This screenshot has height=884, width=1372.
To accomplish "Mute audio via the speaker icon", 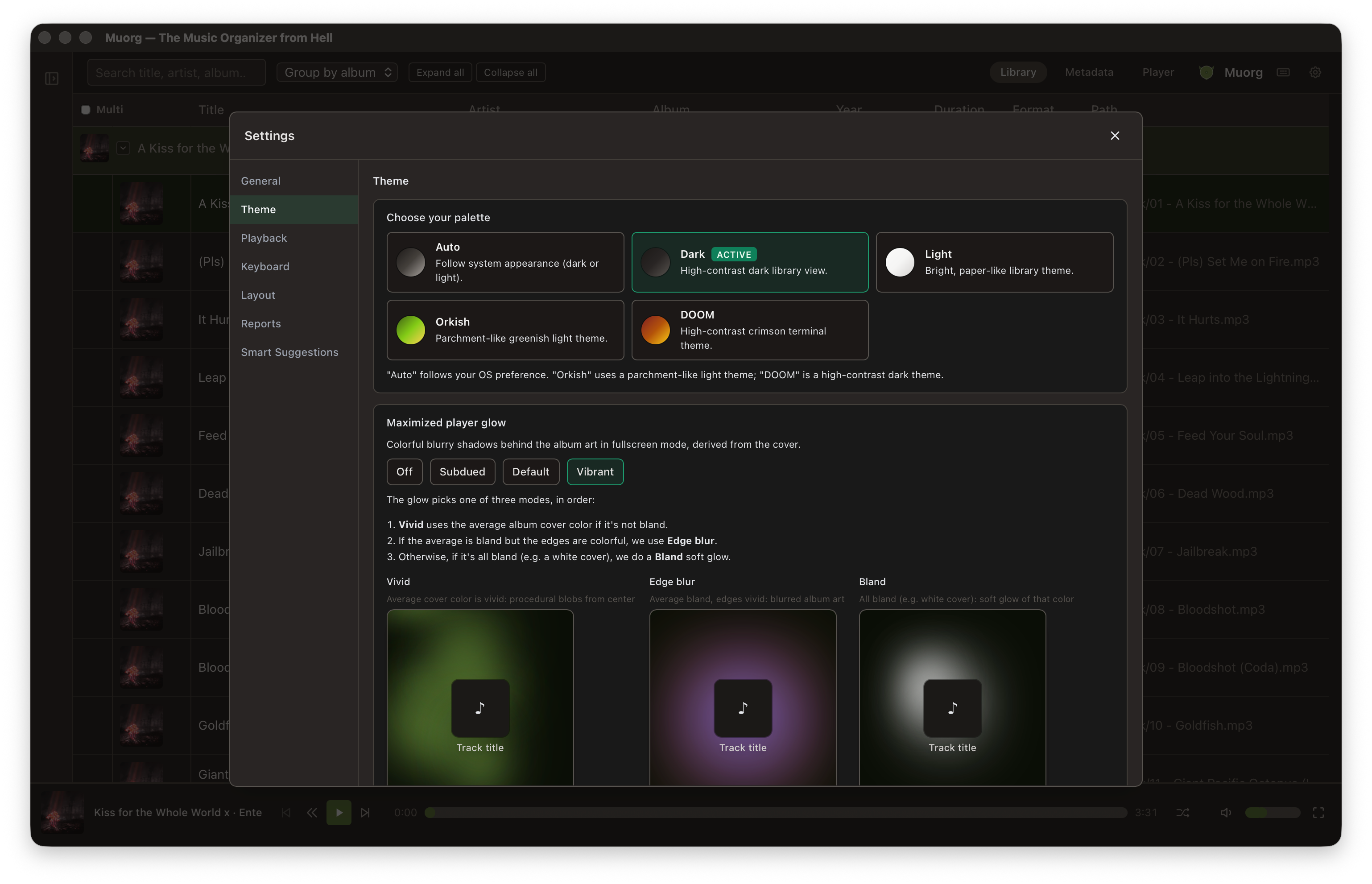I will [1226, 812].
